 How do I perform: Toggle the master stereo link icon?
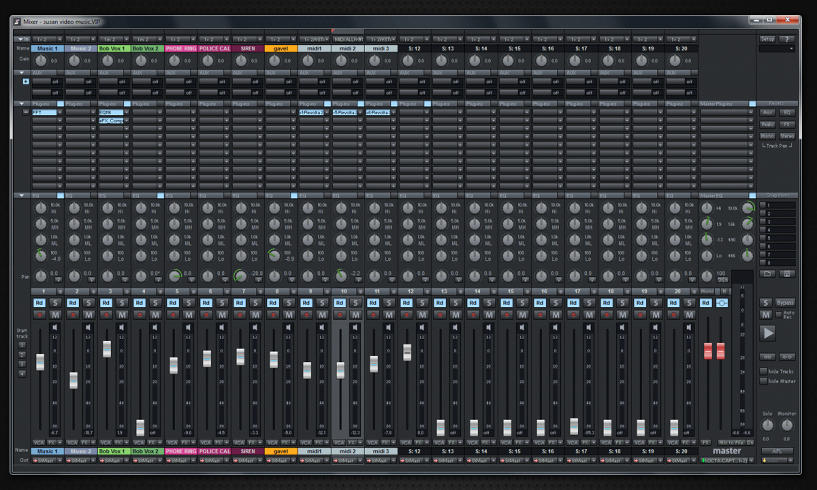tap(722, 303)
